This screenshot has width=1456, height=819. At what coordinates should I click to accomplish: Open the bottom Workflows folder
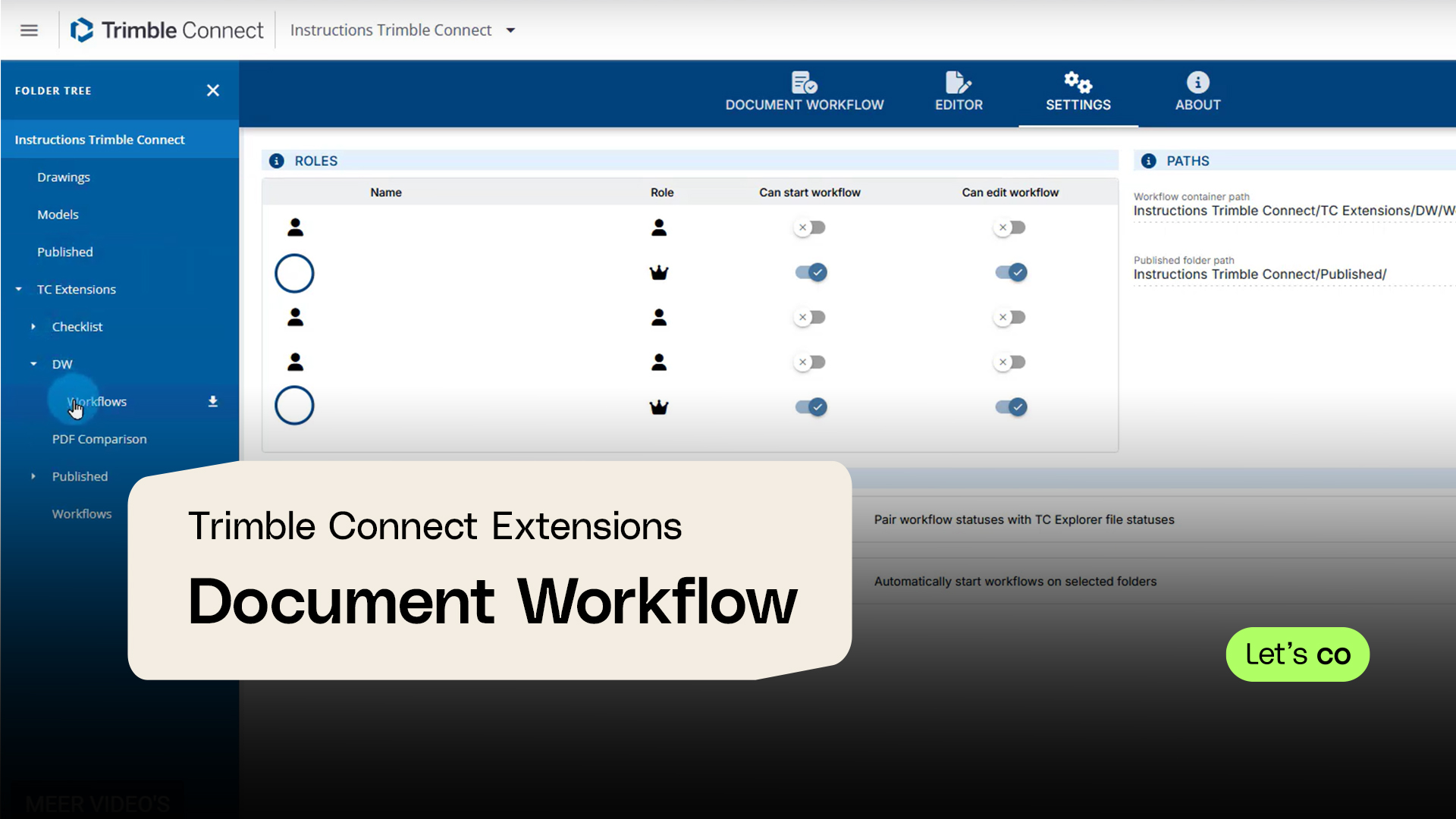coord(82,514)
